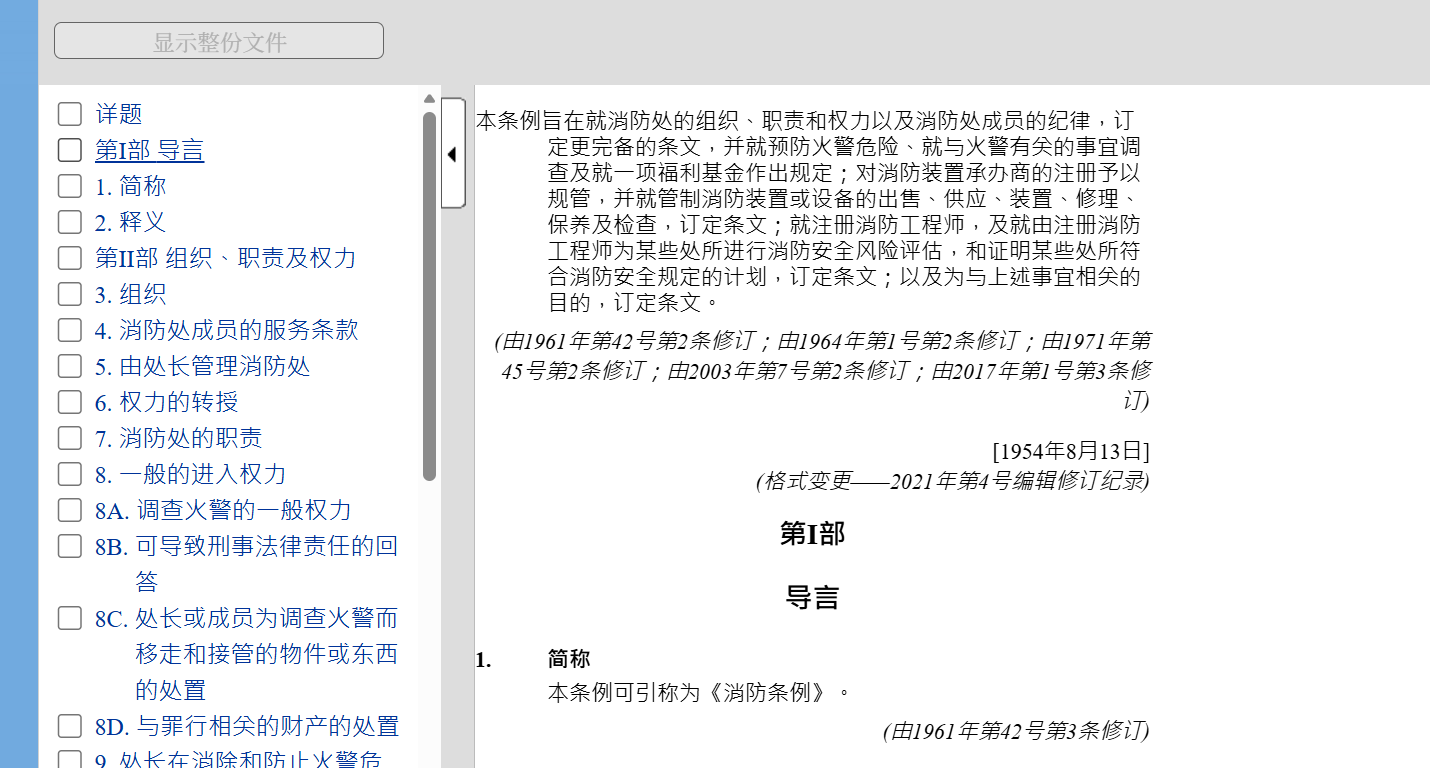Go to section 2. 释义

pos(130,222)
